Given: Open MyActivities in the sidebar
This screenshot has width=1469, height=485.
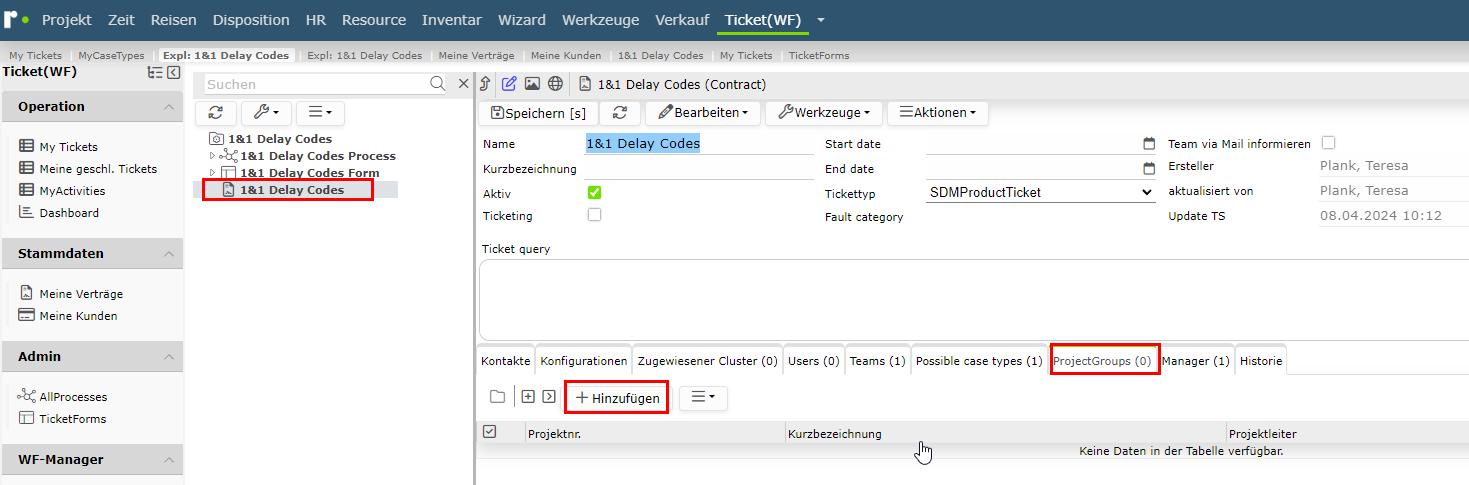Looking at the screenshot, I should 72,191.
